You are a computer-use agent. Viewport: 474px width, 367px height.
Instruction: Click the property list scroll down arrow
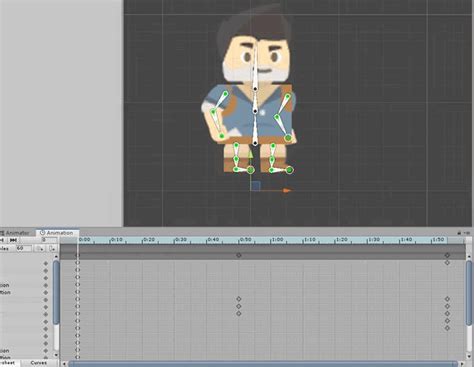click(x=56, y=355)
